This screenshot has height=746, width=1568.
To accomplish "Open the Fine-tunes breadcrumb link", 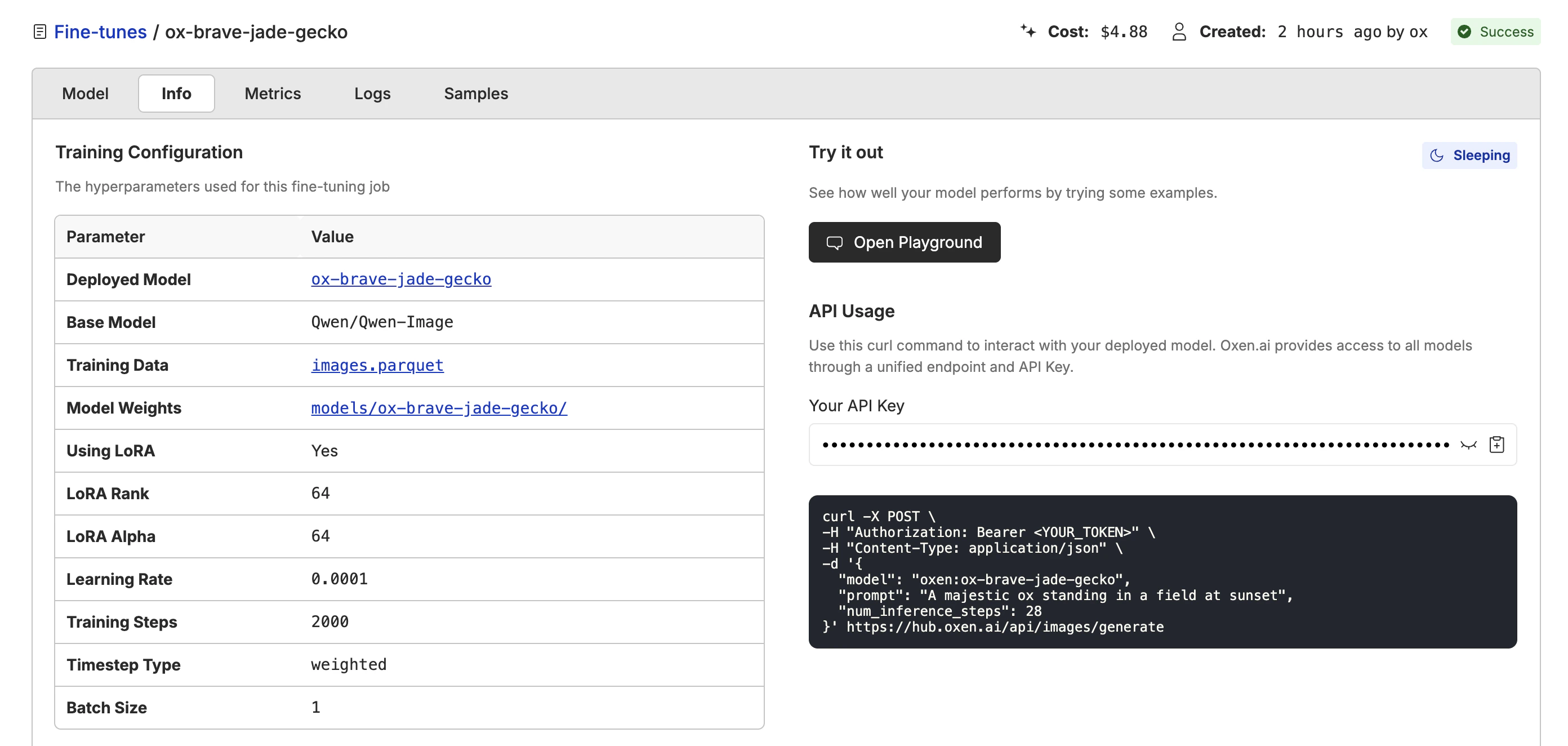I will coord(100,32).
